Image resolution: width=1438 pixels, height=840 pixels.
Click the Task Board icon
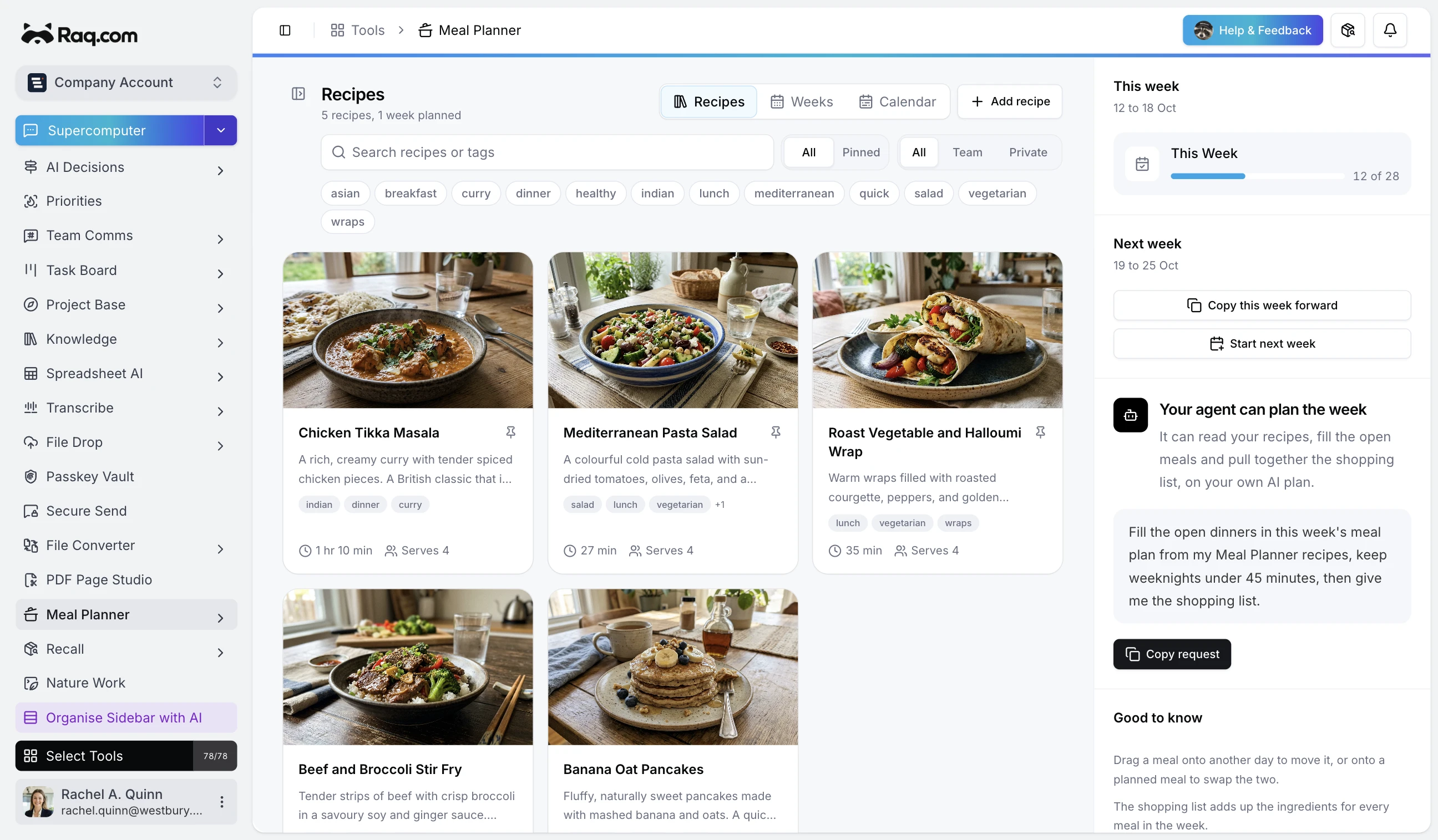coord(31,271)
